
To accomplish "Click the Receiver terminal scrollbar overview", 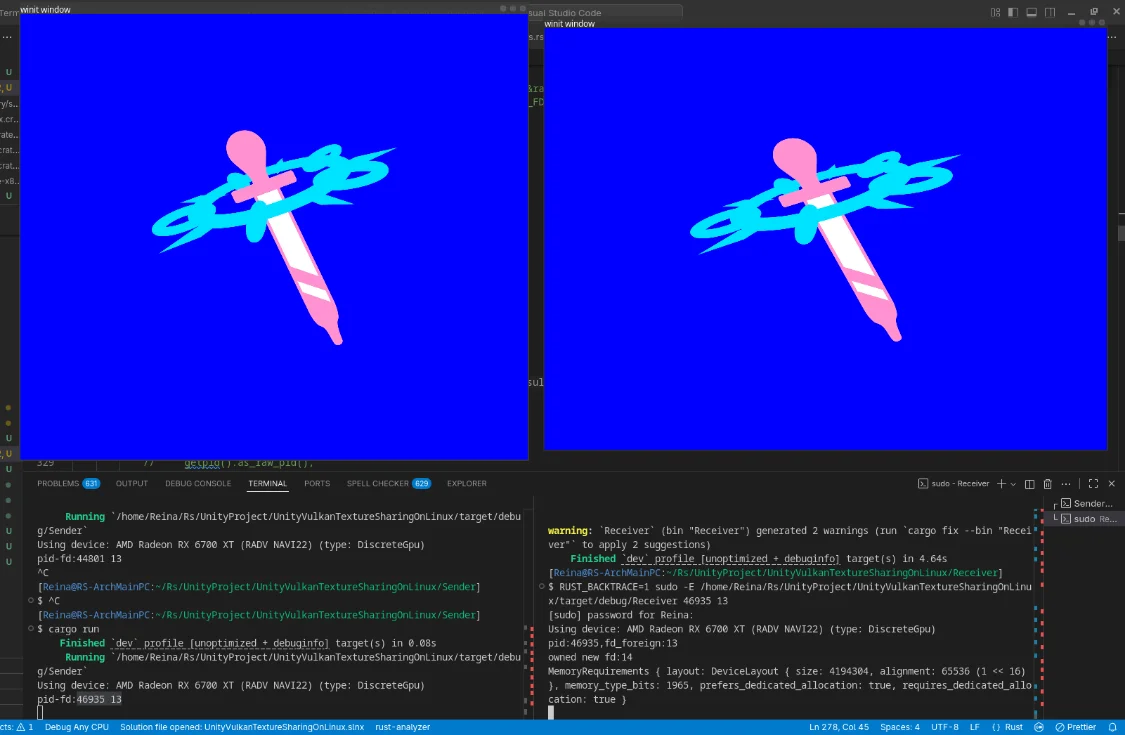I will pos(1038,614).
